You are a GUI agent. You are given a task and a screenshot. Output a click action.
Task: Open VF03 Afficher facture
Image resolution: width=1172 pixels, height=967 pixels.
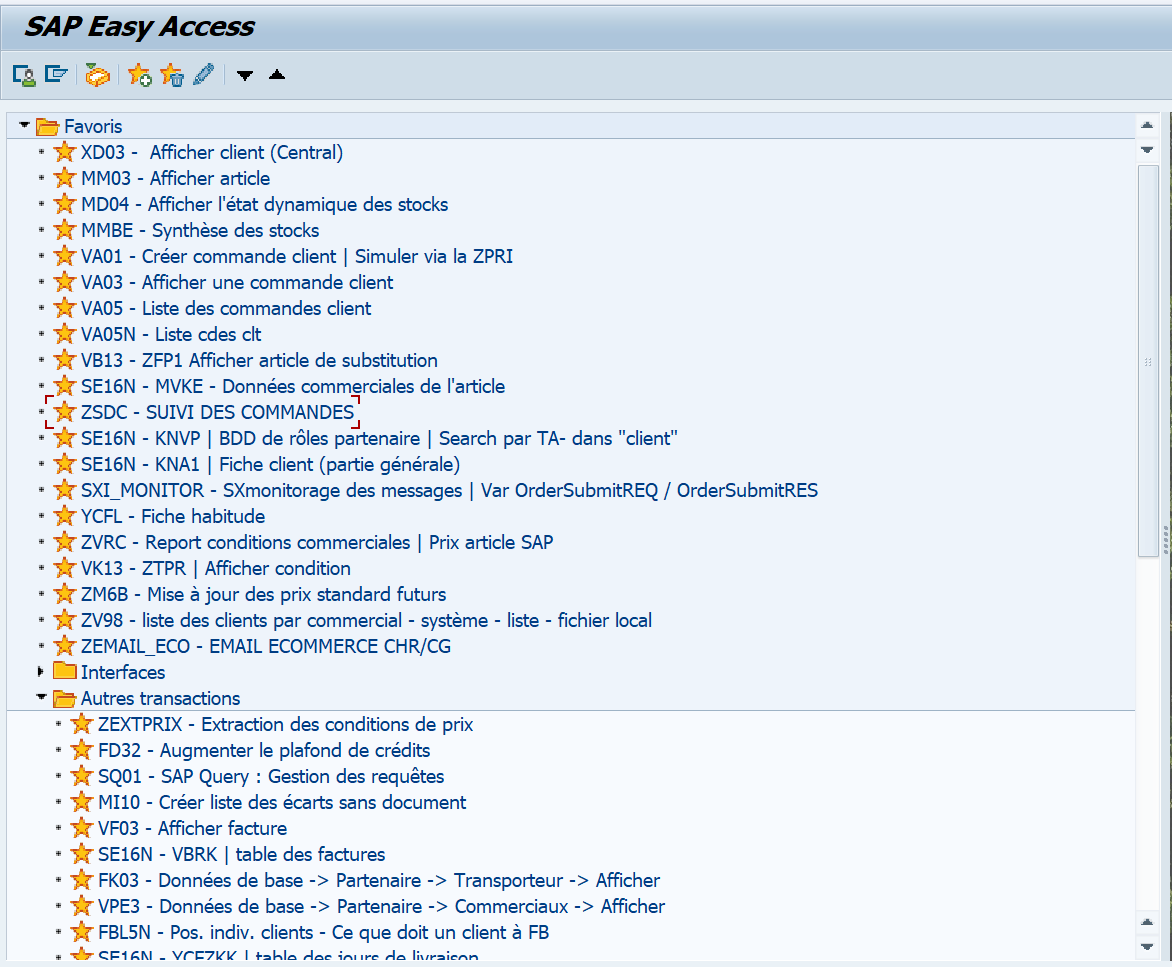pos(220,828)
